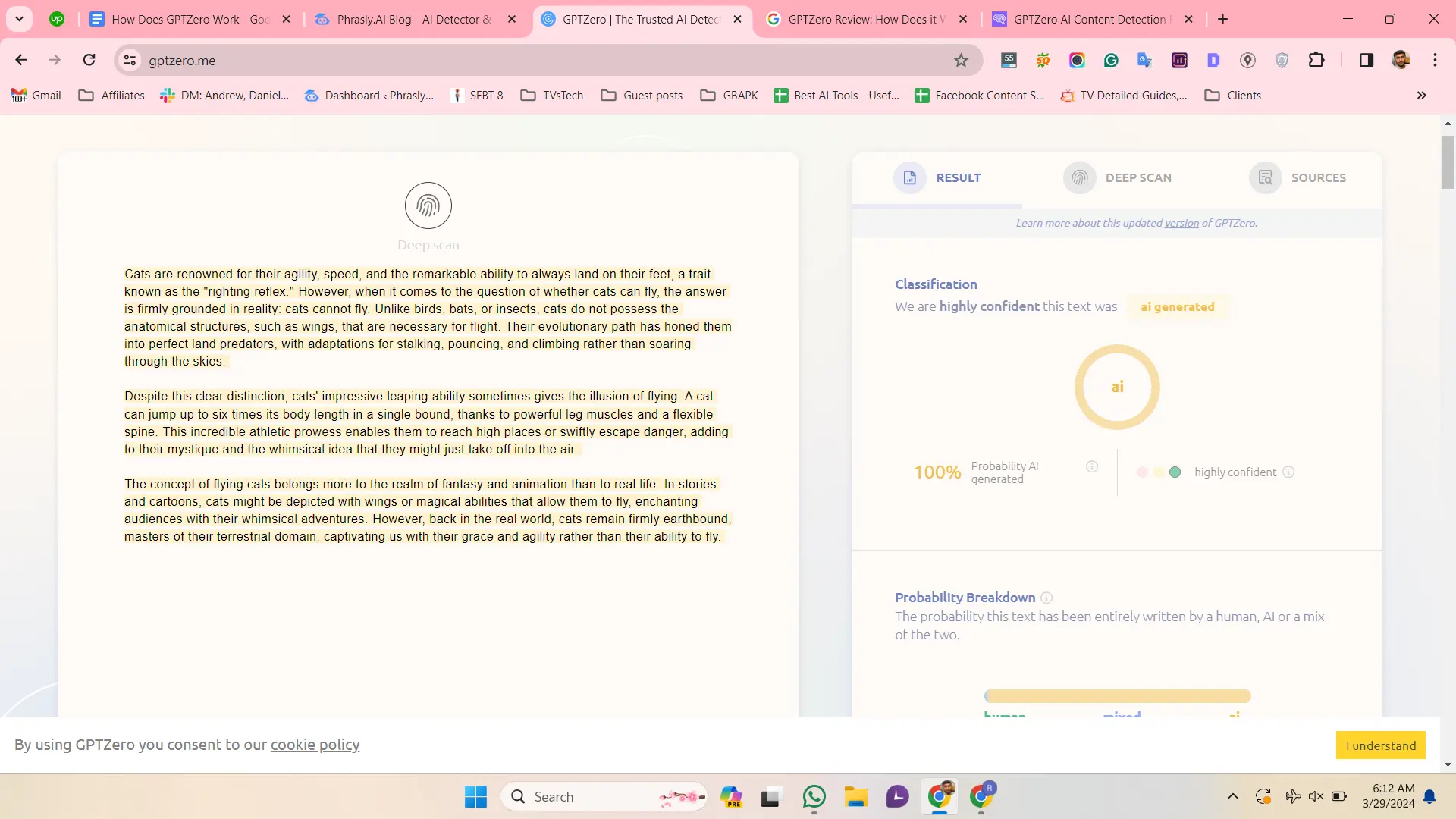Switch to the DEEP SCAN tab

(1117, 177)
